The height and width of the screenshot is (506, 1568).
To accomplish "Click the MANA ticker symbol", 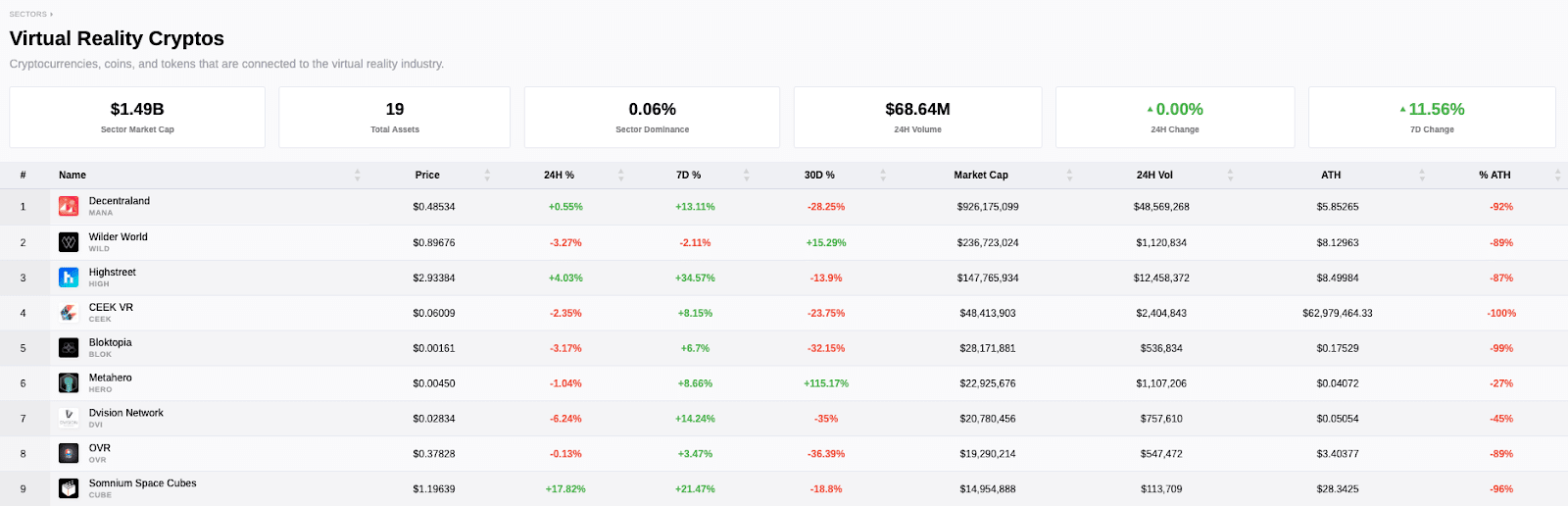I will click(101, 213).
